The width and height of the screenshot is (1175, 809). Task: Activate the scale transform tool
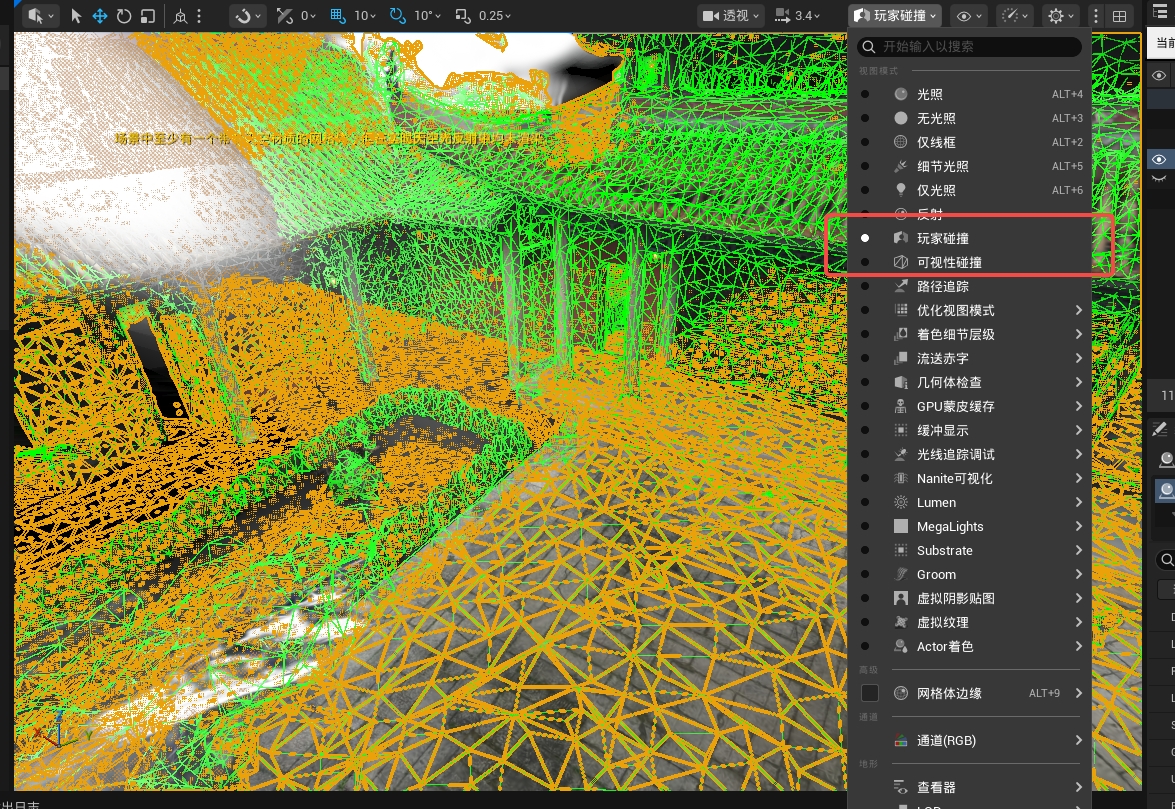coord(148,15)
